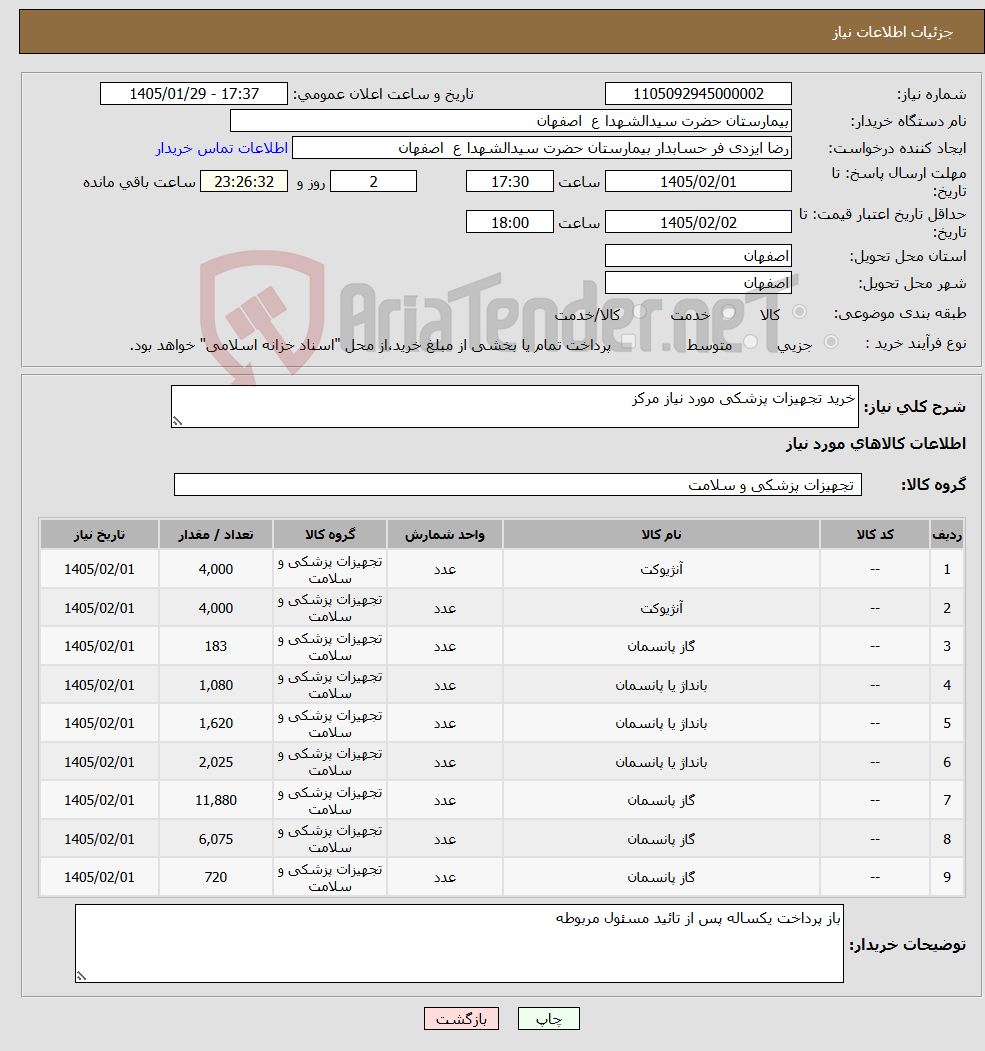
Task: Click the تاریخ نیاز column header
Action: [x=99, y=534]
